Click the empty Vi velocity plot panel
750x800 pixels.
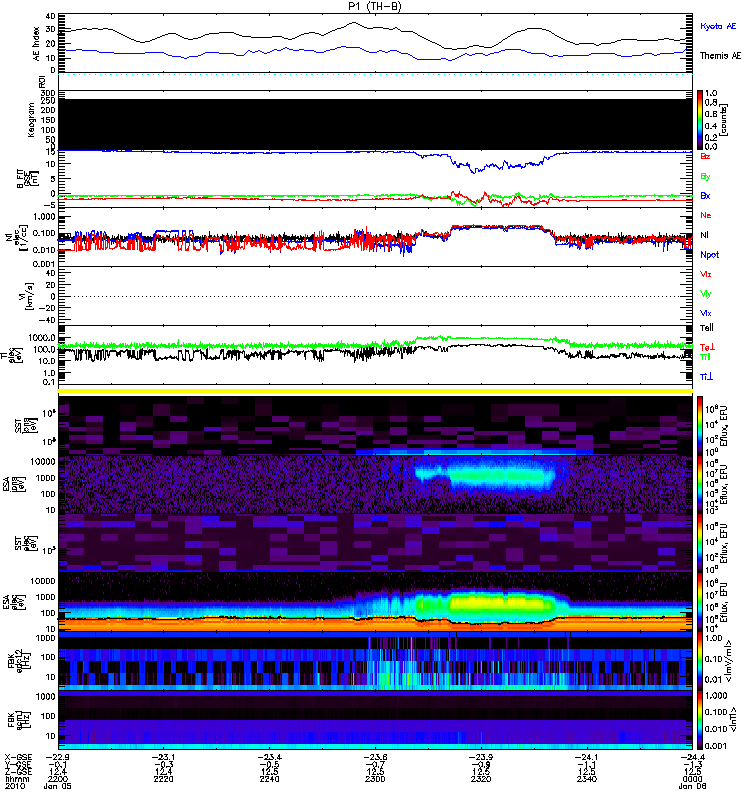pos(375,296)
